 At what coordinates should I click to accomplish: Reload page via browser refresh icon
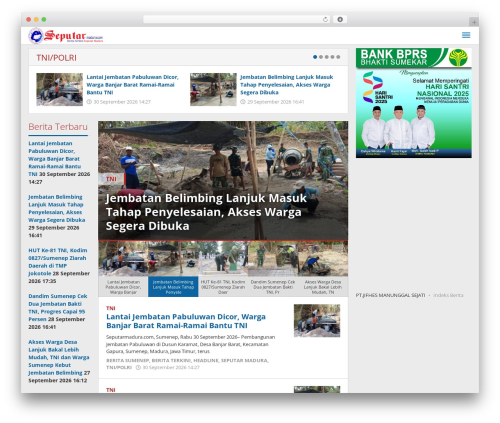(325, 20)
